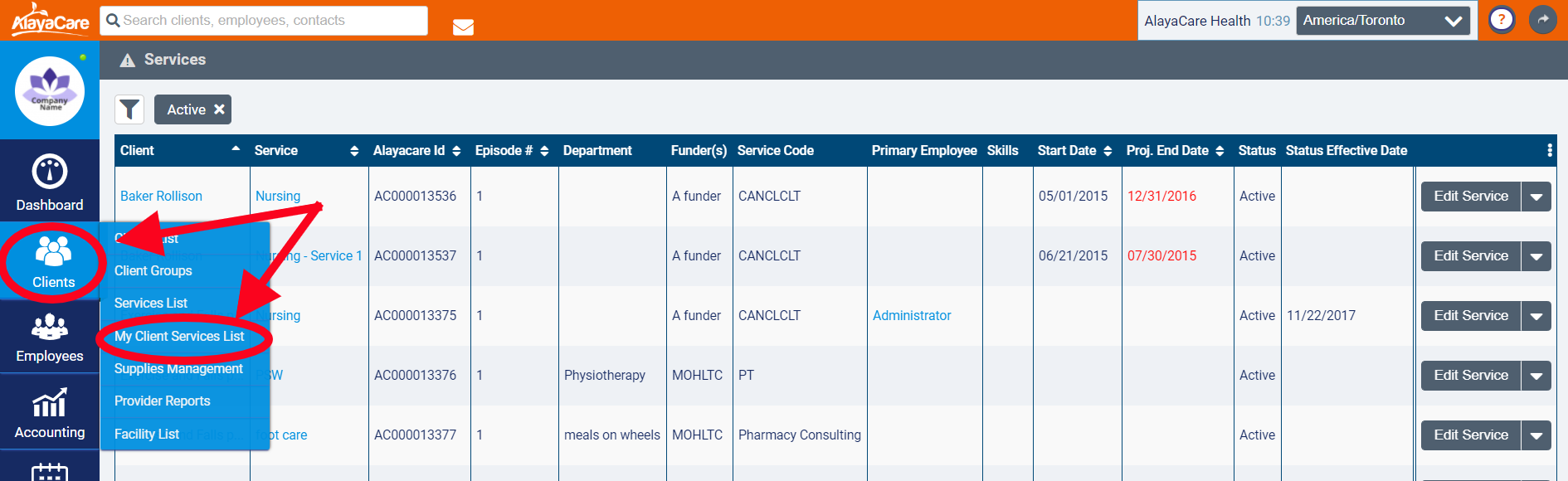This screenshot has height=481, width=1568.
Task: Choose Provider Reports from the Clients menu
Action: tap(163, 401)
